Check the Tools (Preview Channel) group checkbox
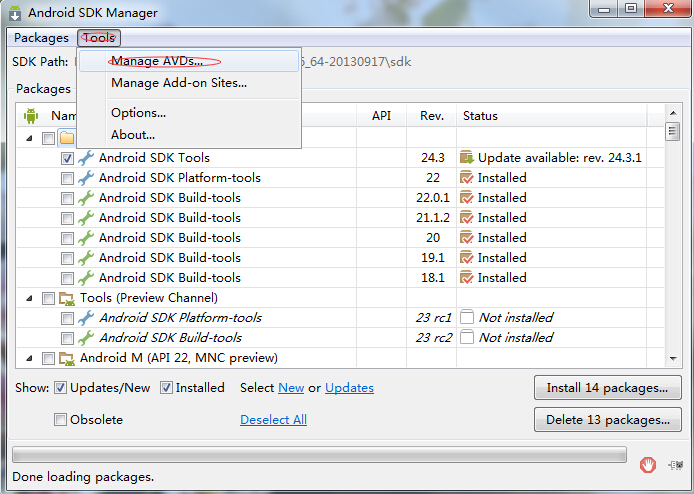The height and width of the screenshot is (494, 694). click(x=48, y=298)
